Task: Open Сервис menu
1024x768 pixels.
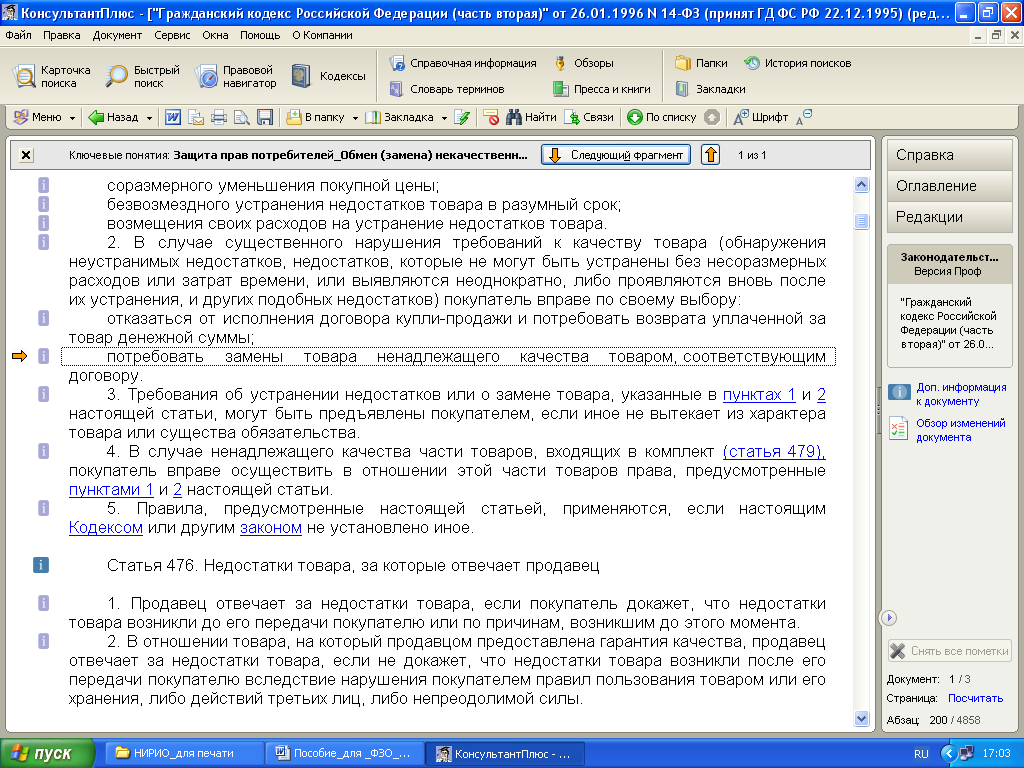Action: [172, 35]
